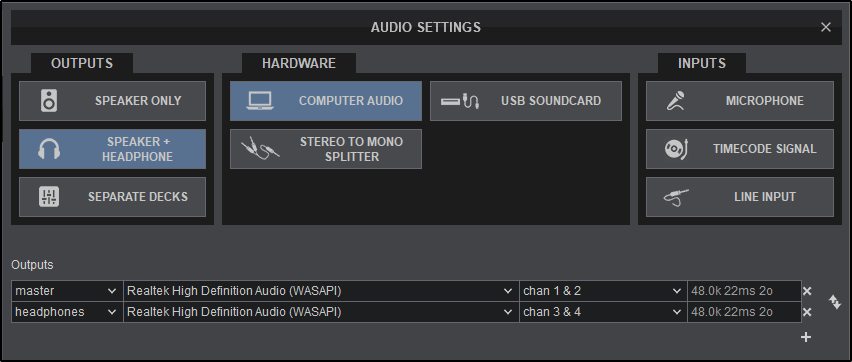Select the Stereo to Mono Splitter icon
This screenshot has height=362, width=852.
click(x=260, y=149)
